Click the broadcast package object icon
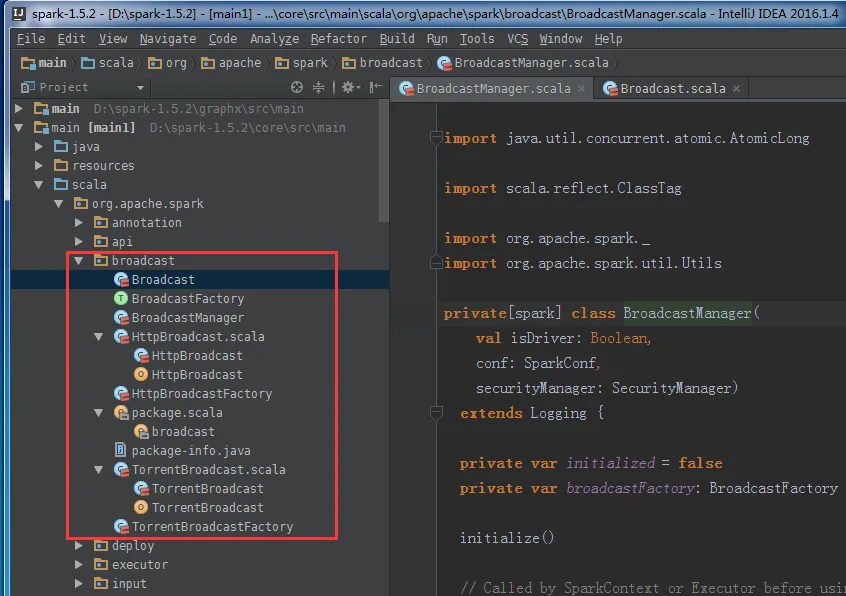This screenshot has height=596, width=846. pyautogui.click(x=141, y=431)
